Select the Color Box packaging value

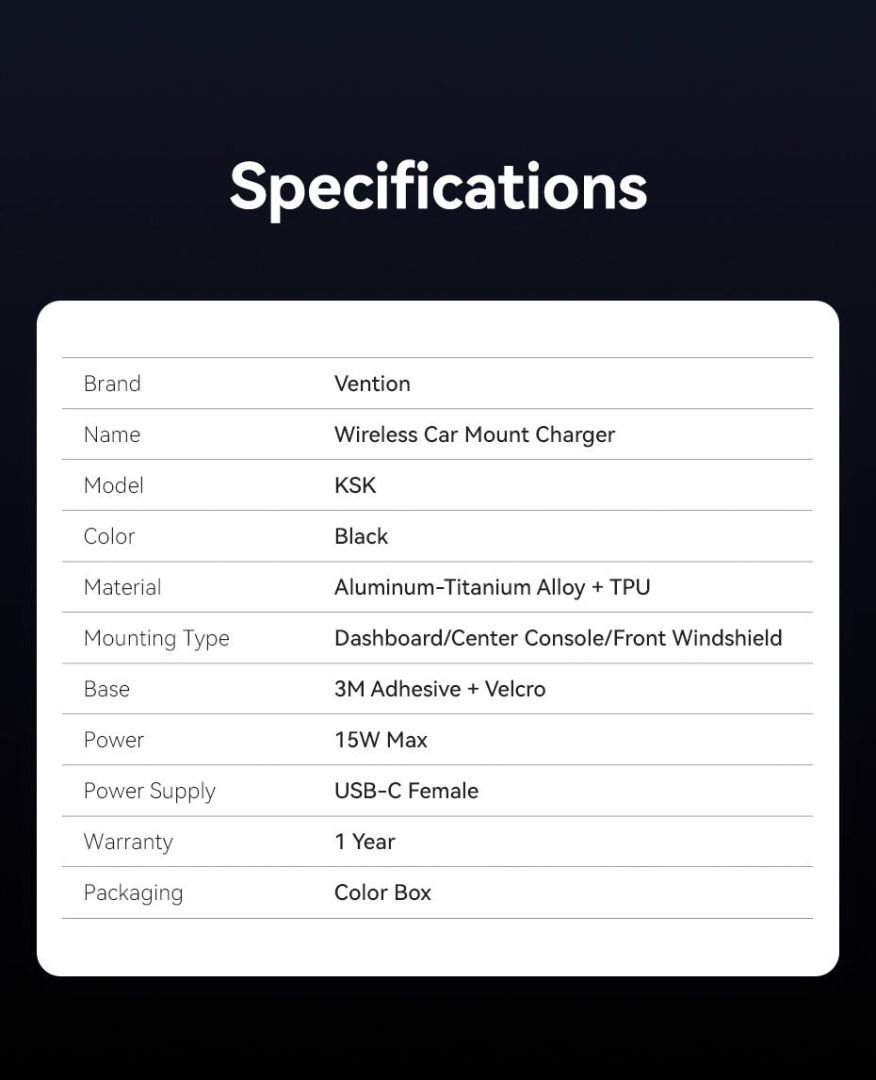coord(383,893)
